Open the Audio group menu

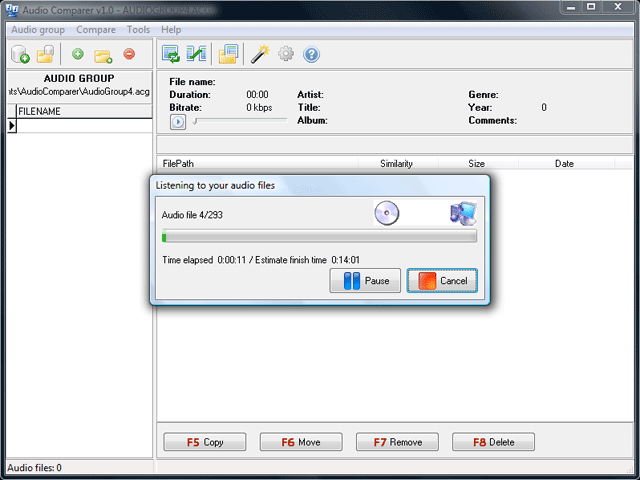[38, 30]
